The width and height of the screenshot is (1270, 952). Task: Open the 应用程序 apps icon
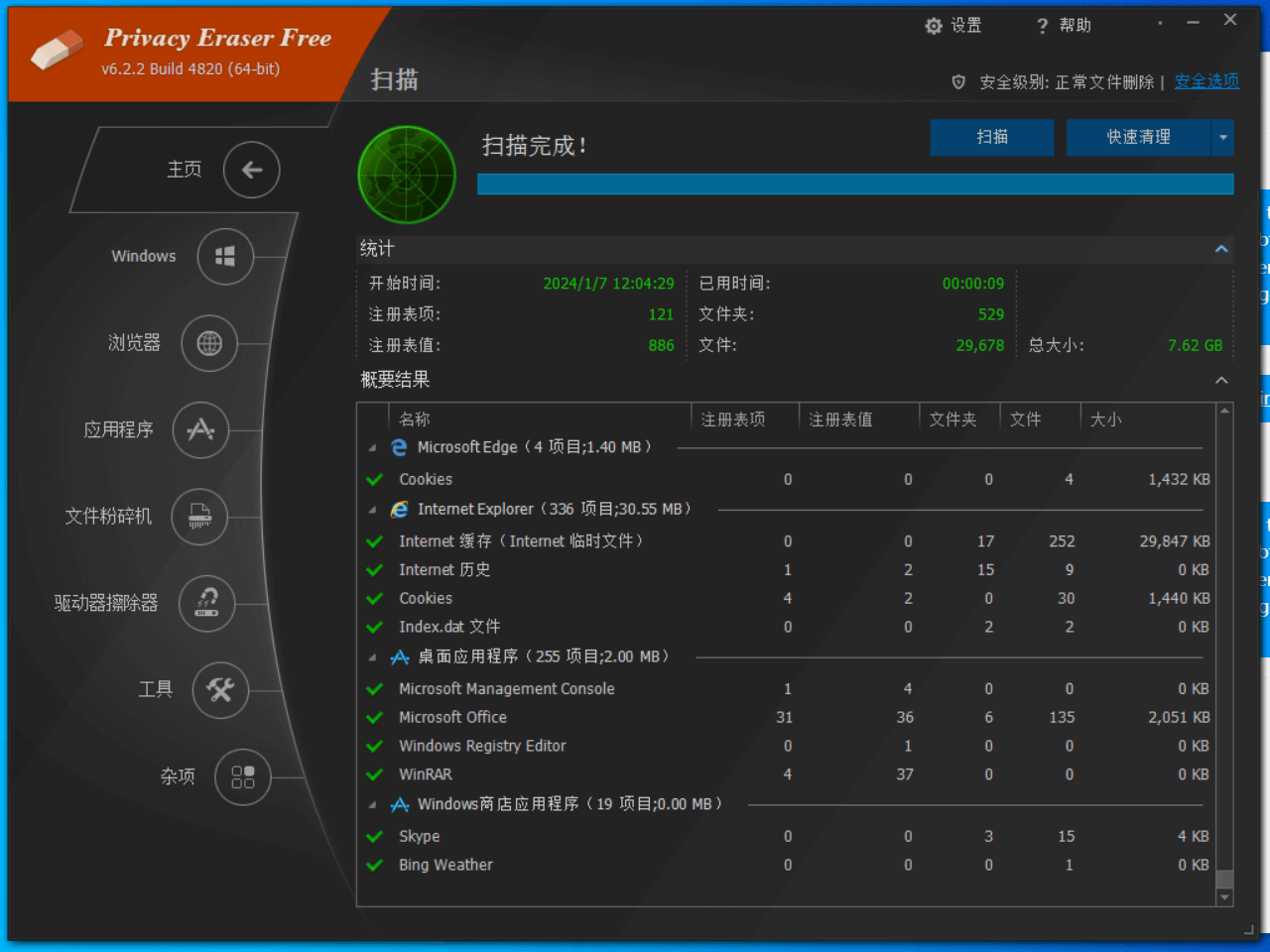[200, 429]
